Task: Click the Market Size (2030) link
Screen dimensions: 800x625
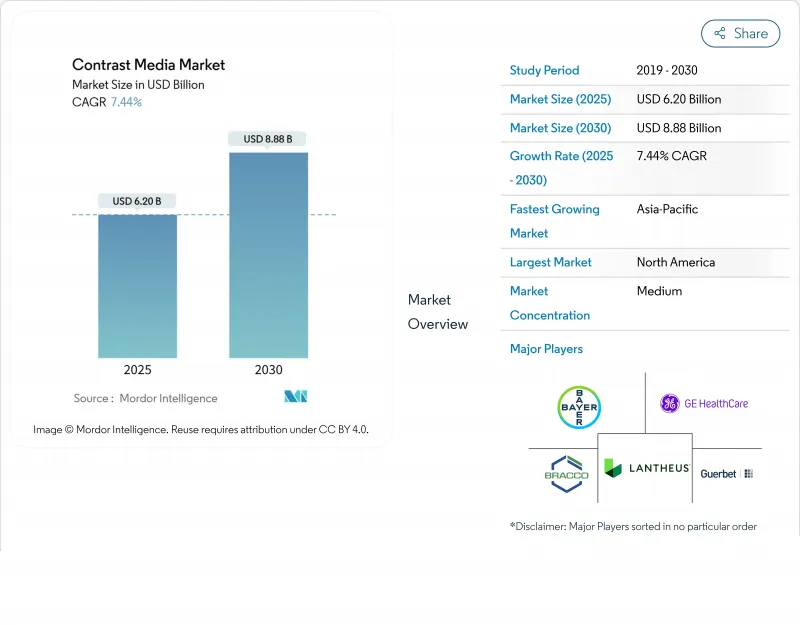Action: click(561, 128)
